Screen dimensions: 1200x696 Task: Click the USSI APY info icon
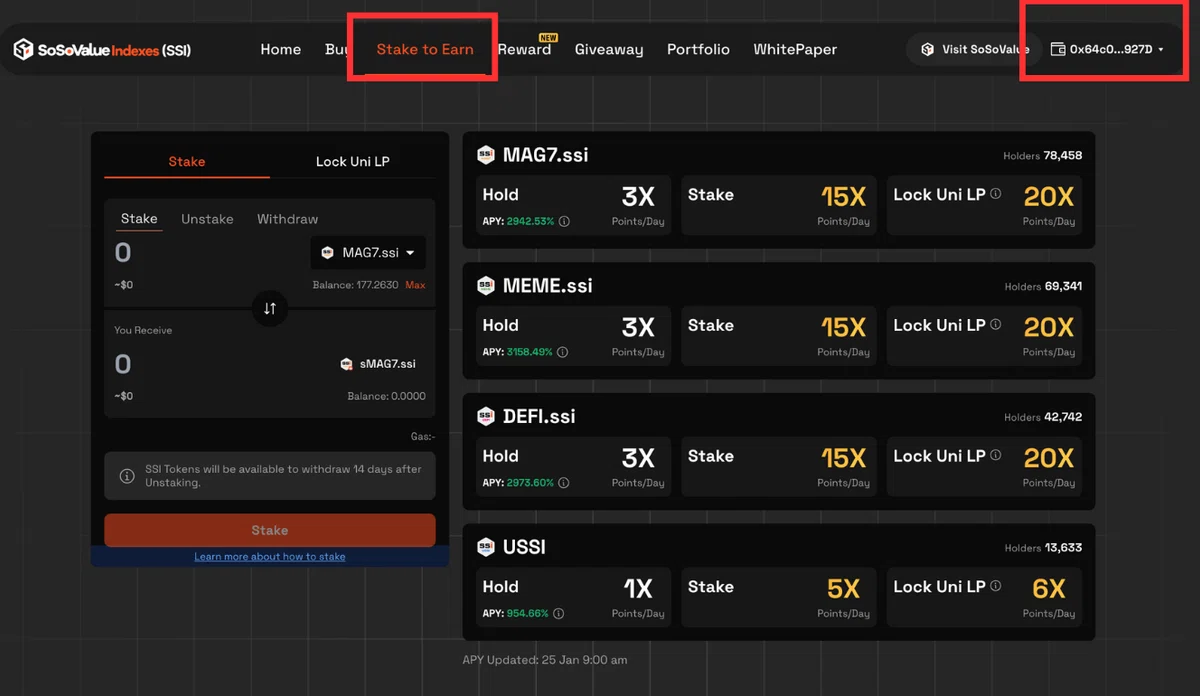558,614
